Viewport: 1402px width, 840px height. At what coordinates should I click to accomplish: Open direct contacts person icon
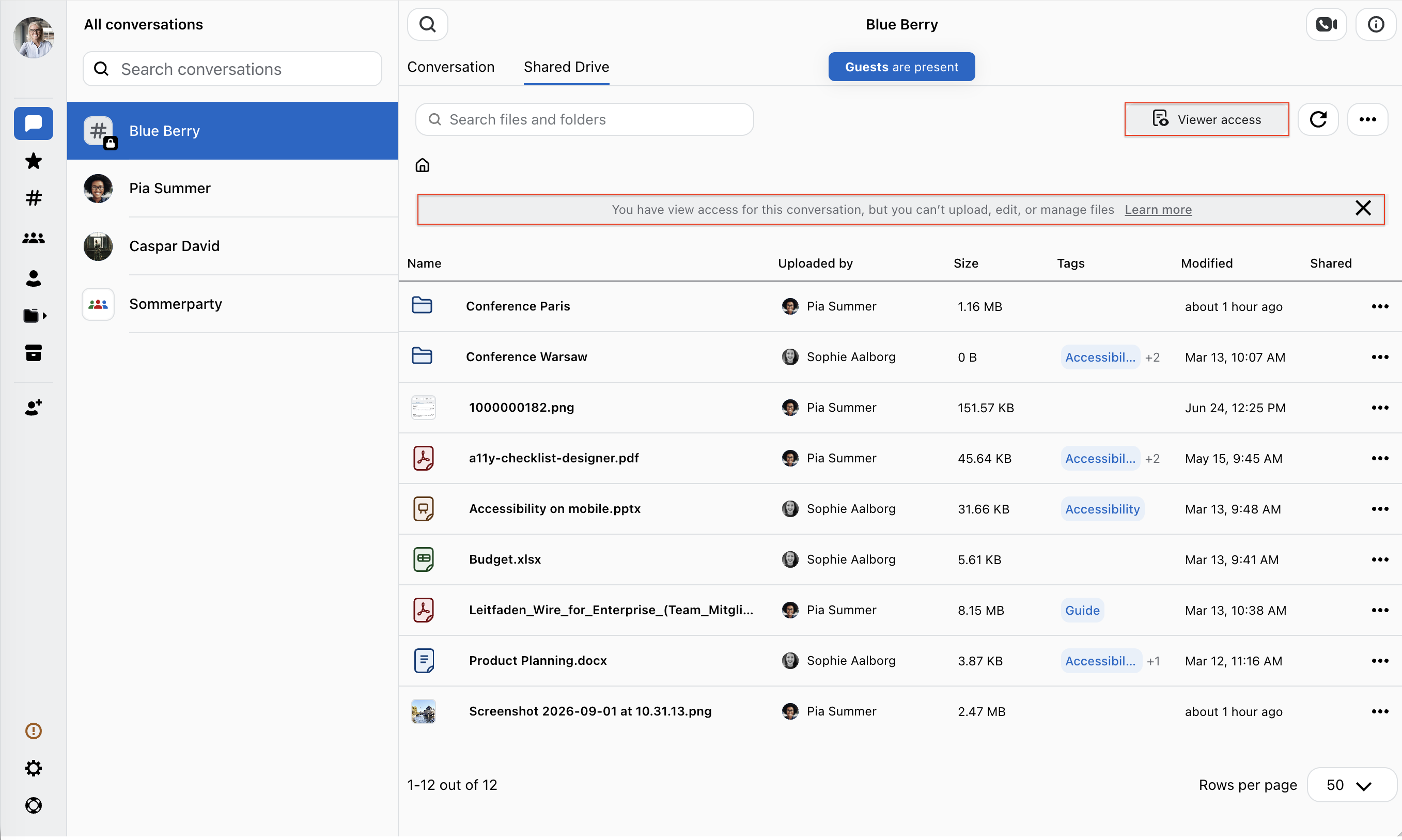click(34, 278)
